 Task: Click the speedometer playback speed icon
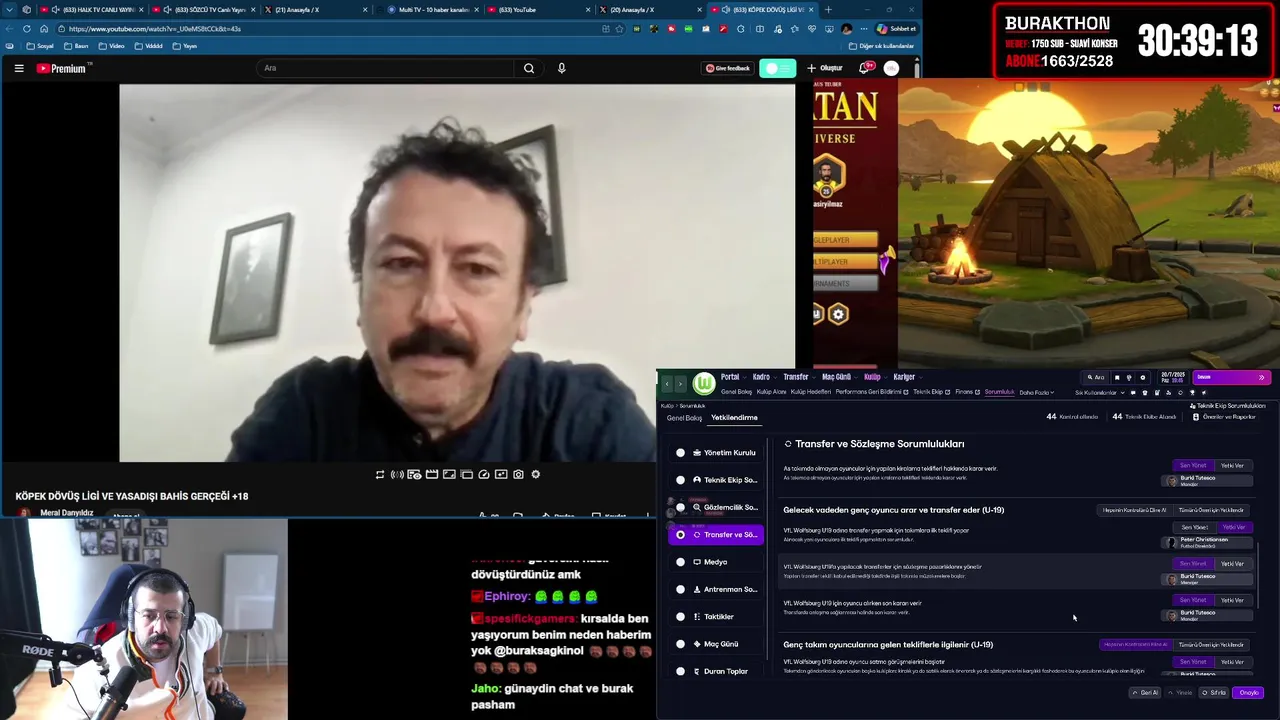click(x=484, y=474)
